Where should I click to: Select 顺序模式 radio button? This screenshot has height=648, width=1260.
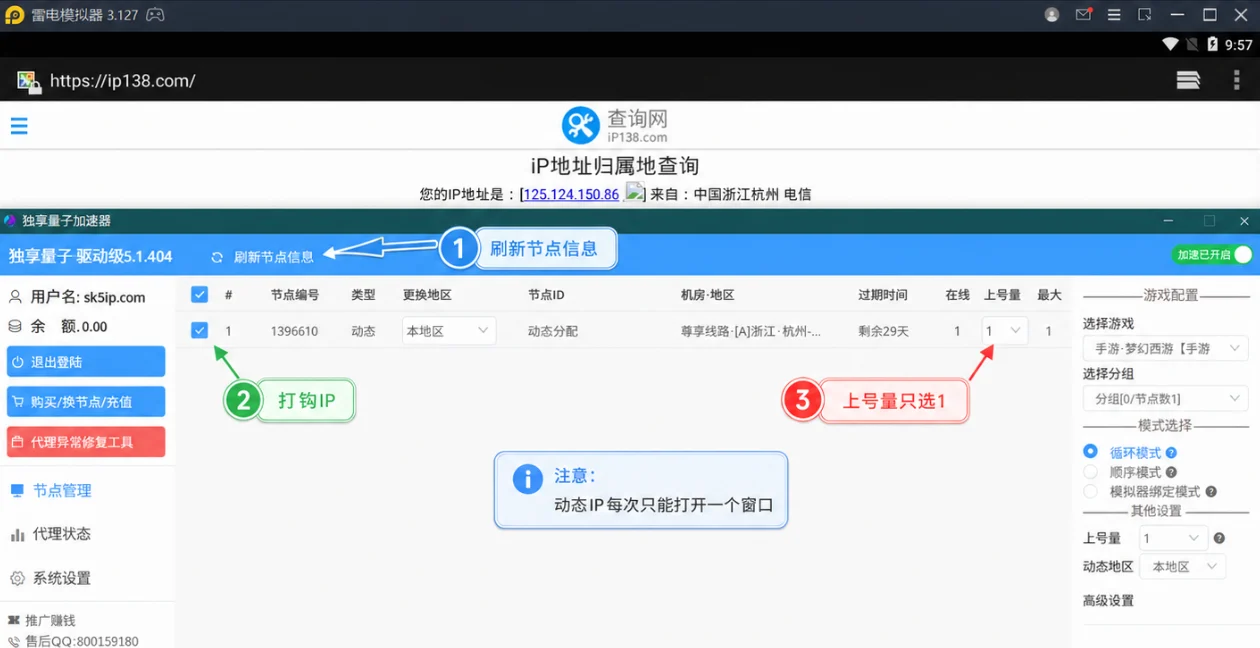pos(1090,472)
